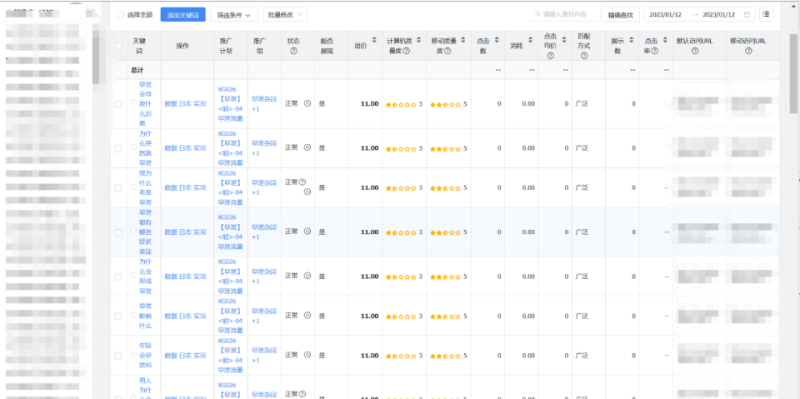
Task: Open the 筛选条件 dropdown
Action: point(234,15)
